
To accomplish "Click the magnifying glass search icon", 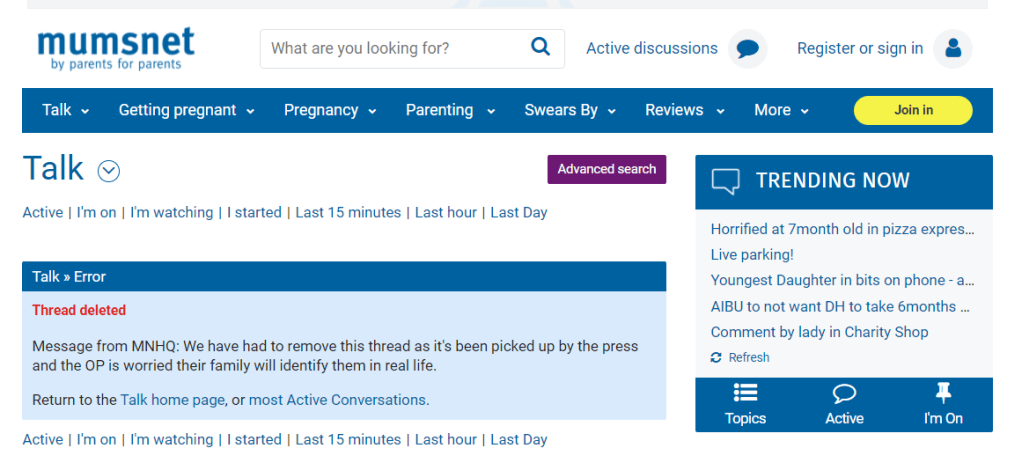I will coord(540,47).
